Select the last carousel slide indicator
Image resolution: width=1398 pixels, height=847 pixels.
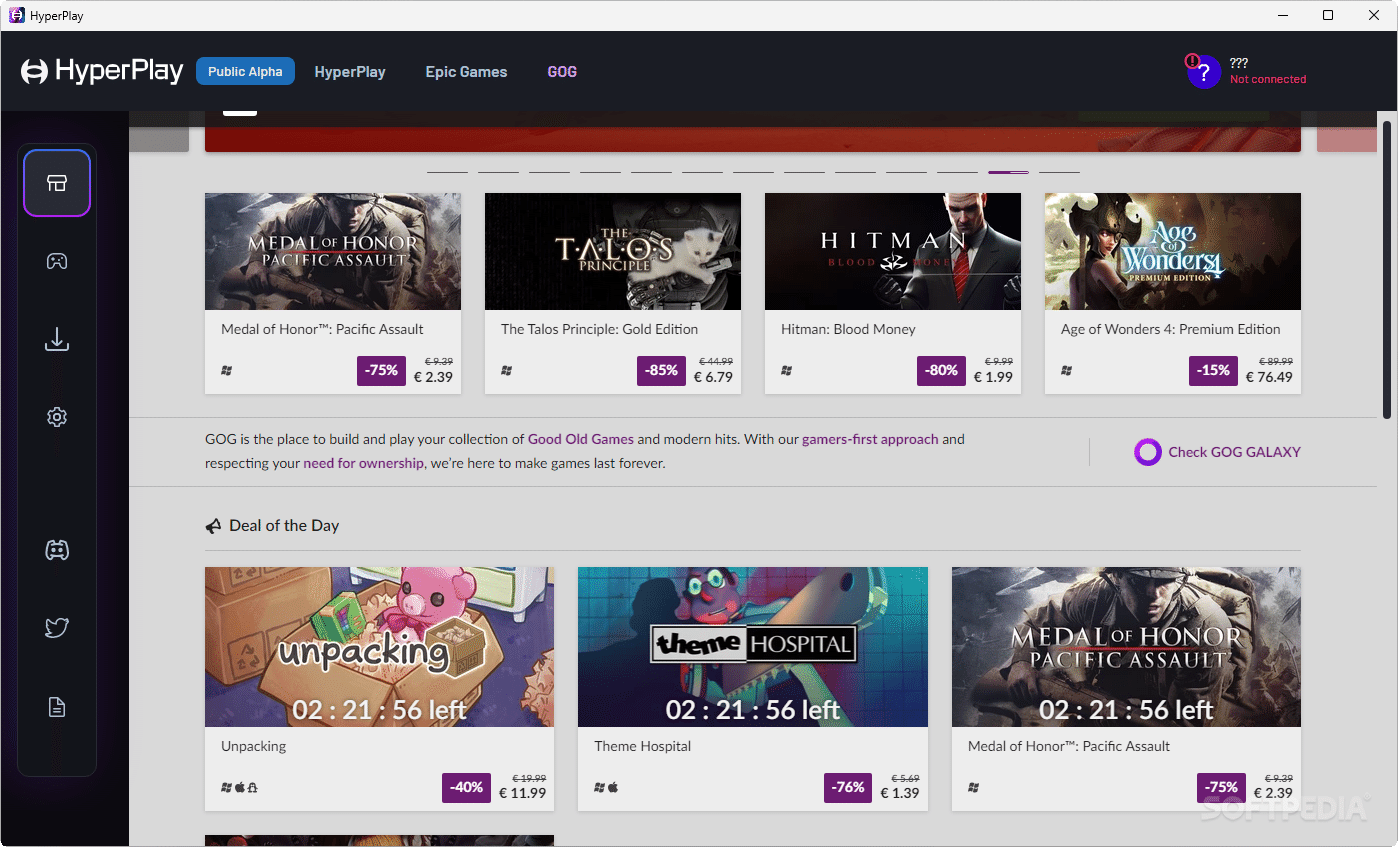click(1059, 172)
